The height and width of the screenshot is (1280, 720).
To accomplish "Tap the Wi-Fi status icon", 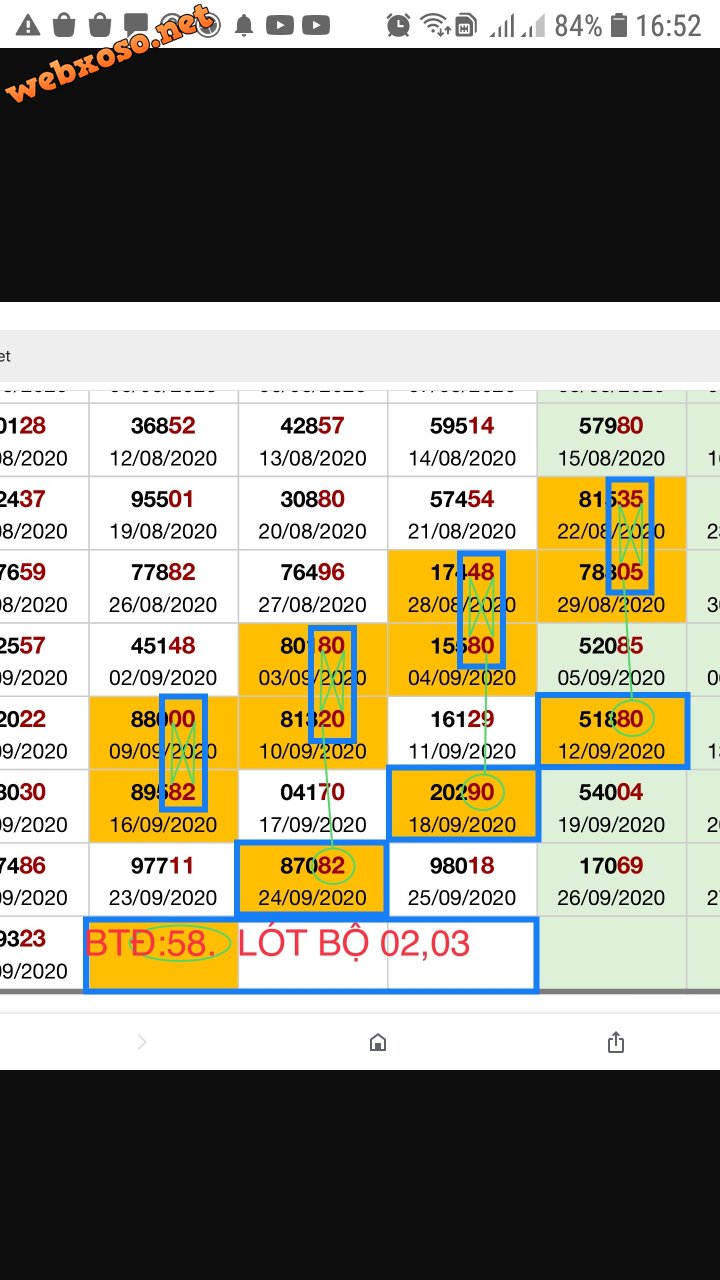I will [434, 25].
